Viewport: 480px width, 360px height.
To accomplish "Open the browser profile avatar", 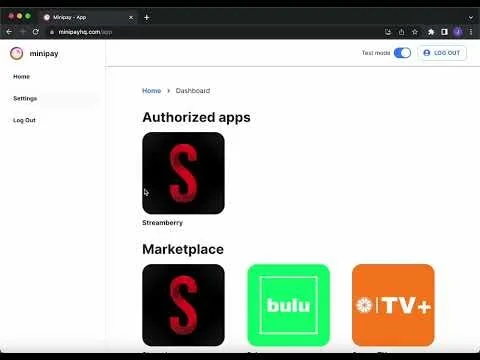I will (x=458, y=32).
